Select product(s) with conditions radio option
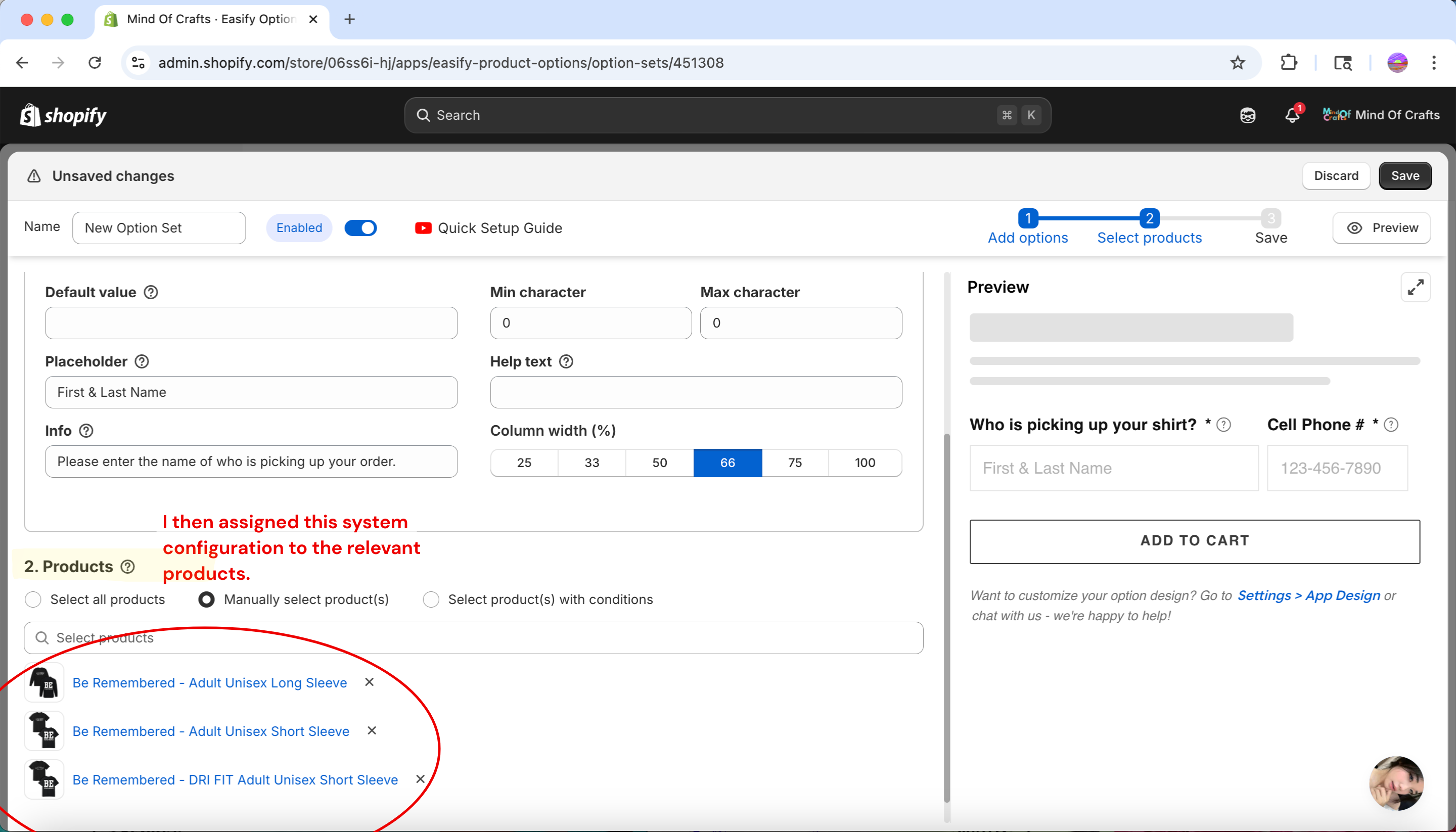This screenshot has height=832, width=1456. coord(431,599)
